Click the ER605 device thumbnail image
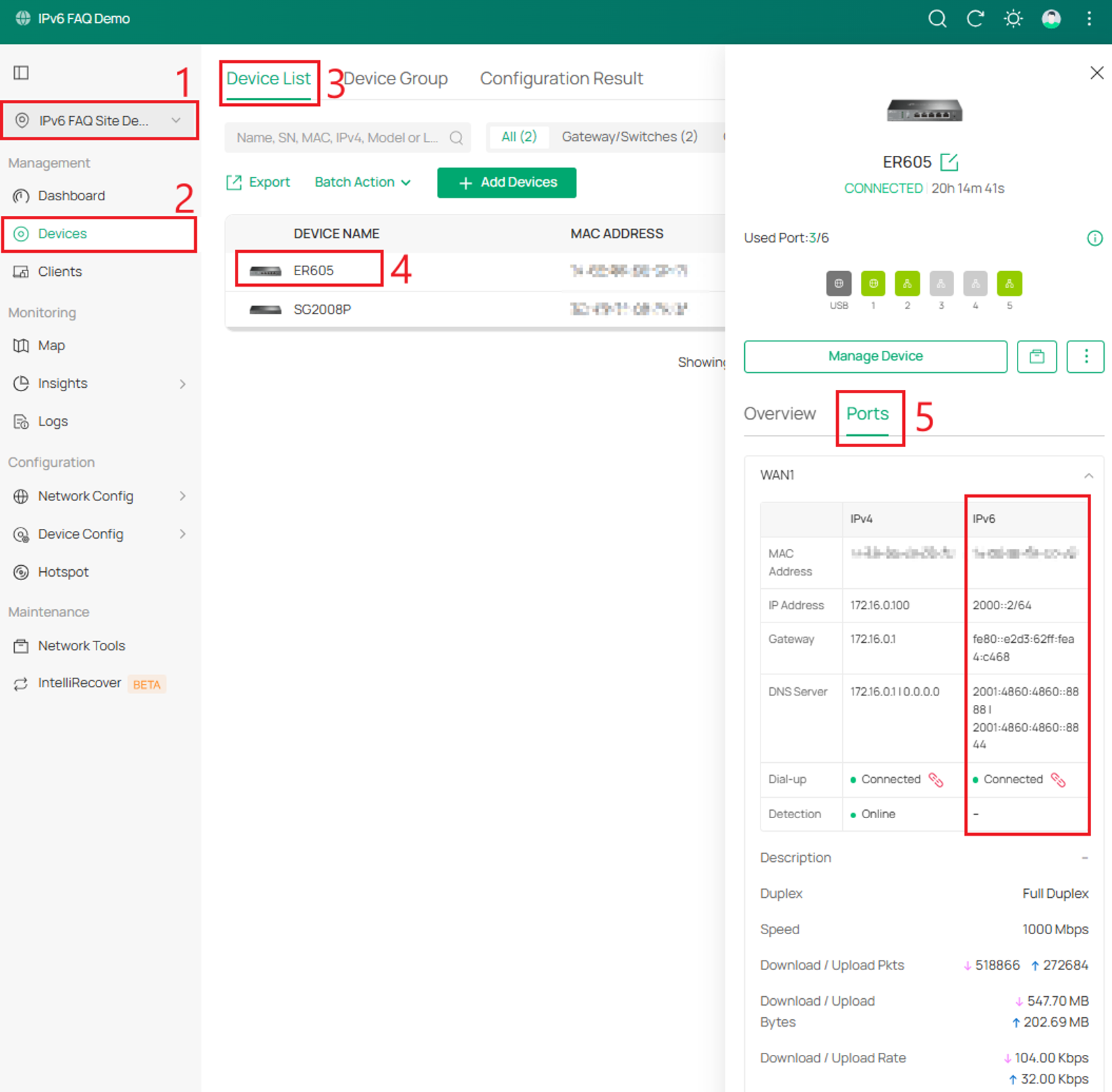Screen dimensions: 1112x1092 click(924, 111)
